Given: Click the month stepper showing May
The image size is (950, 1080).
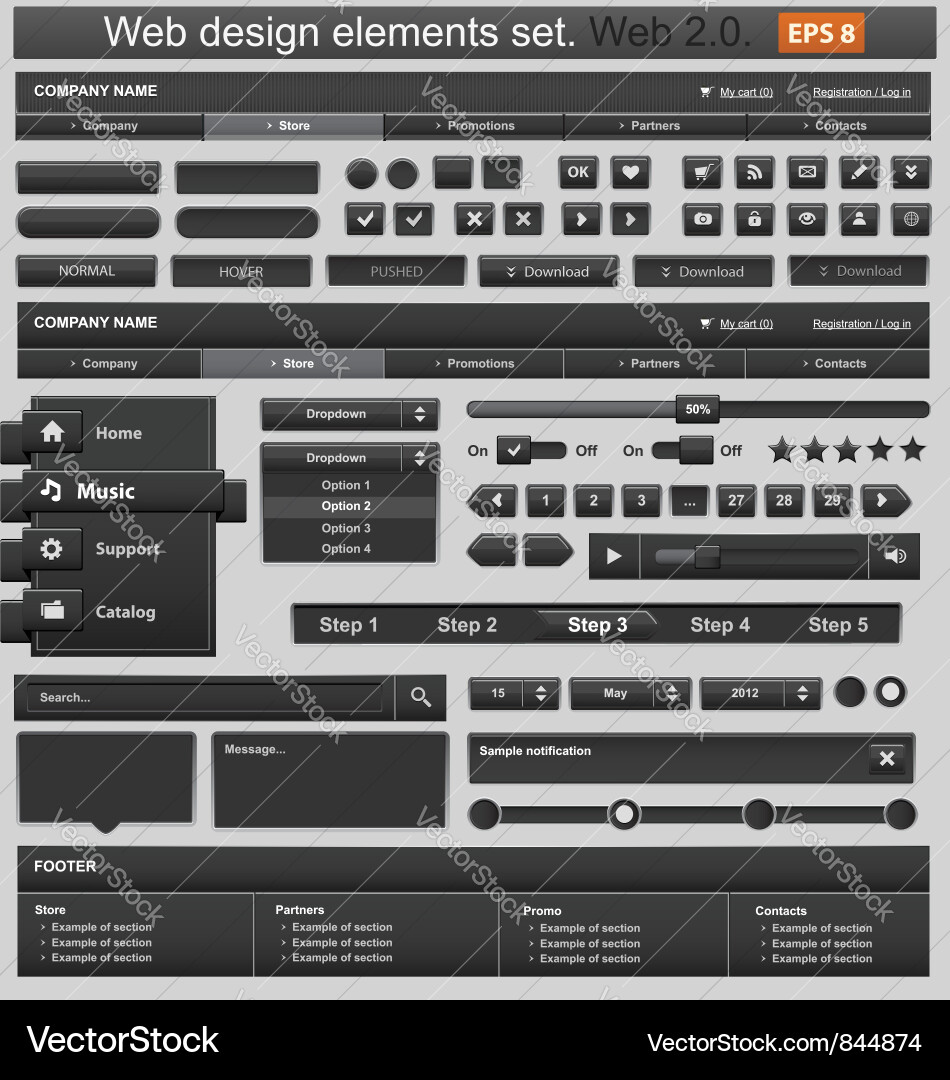Looking at the screenshot, I should 630,693.
